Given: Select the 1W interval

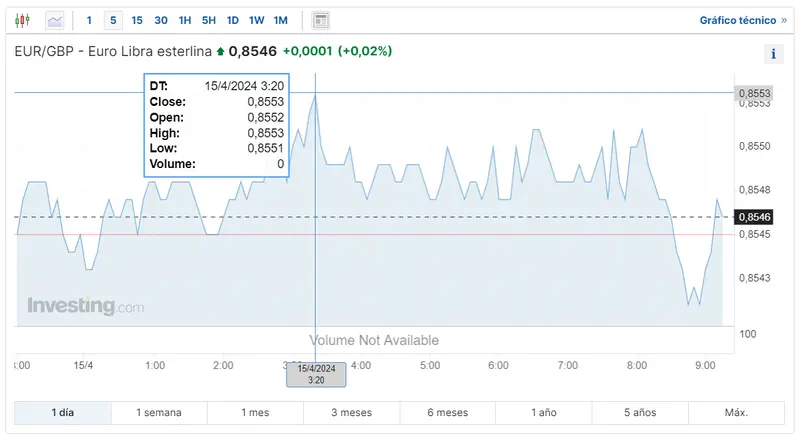Looking at the screenshot, I should [x=257, y=20].
